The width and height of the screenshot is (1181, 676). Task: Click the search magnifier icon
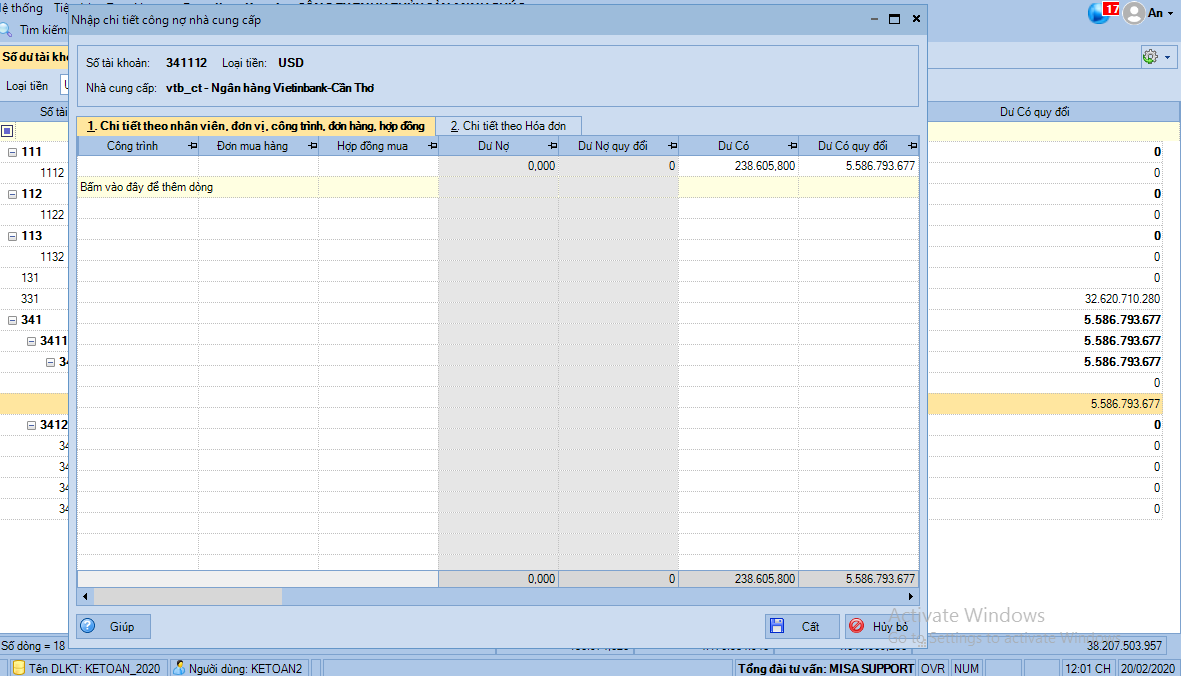coord(6,30)
